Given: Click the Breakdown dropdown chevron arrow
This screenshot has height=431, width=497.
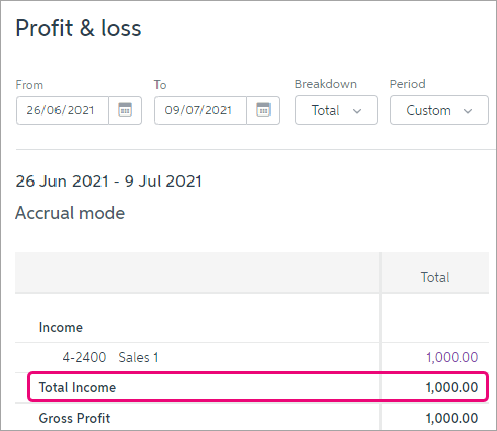Looking at the screenshot, I should pyautogui.click(x=357, y=111).
